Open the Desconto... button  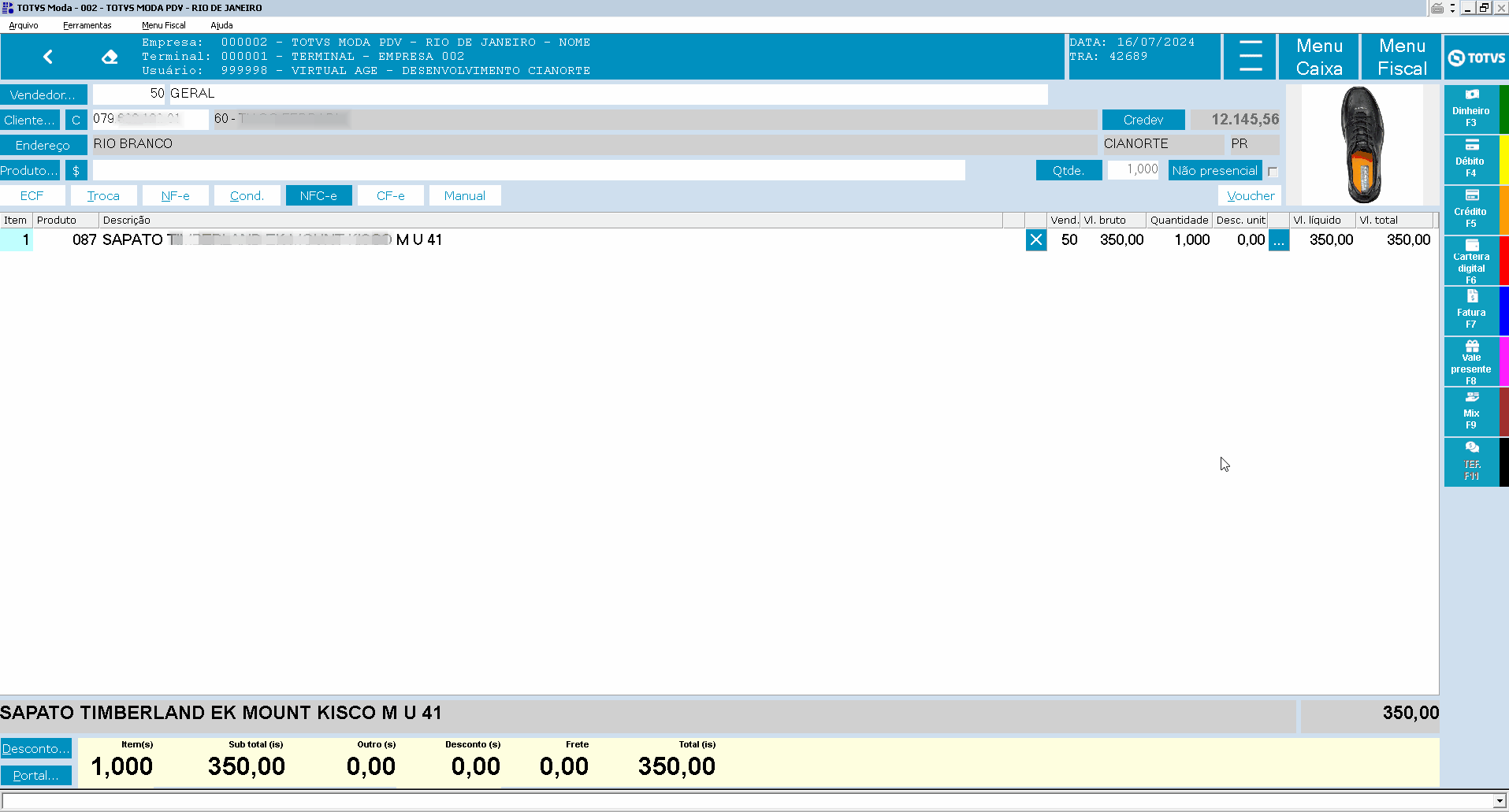tap(35, 748)
